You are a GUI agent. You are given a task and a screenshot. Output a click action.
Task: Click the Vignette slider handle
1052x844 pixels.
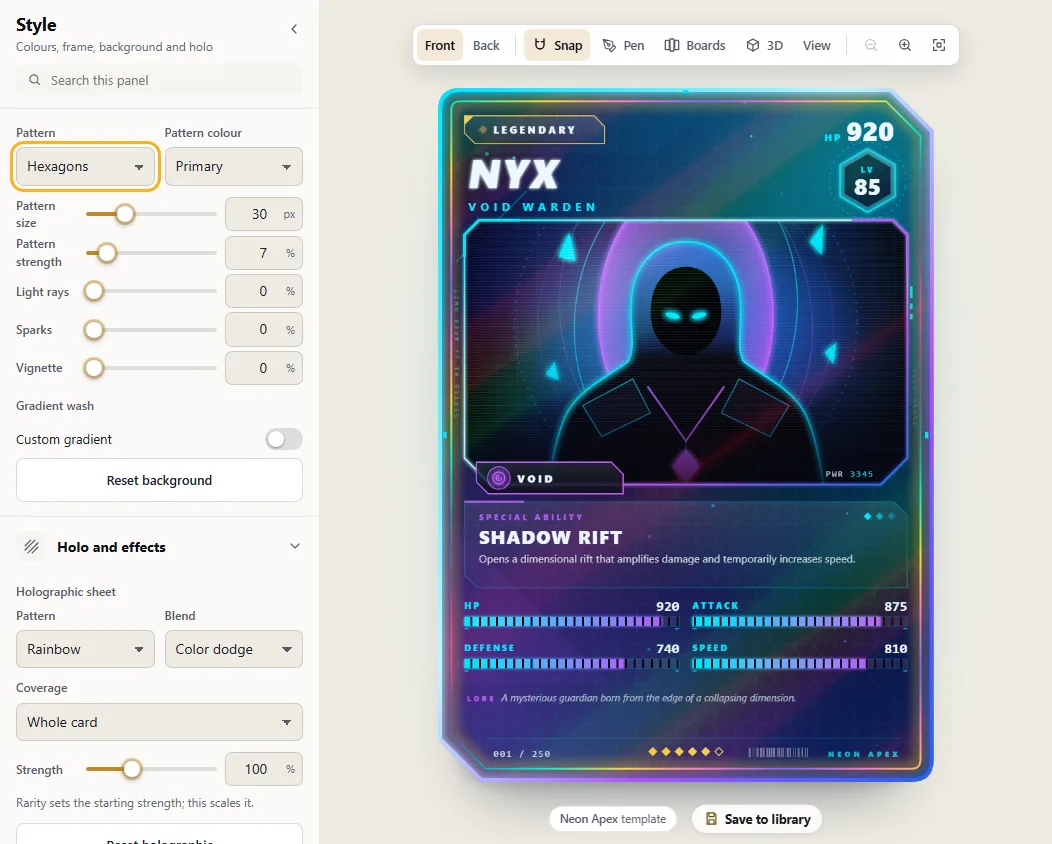click(x=94, y=368)
